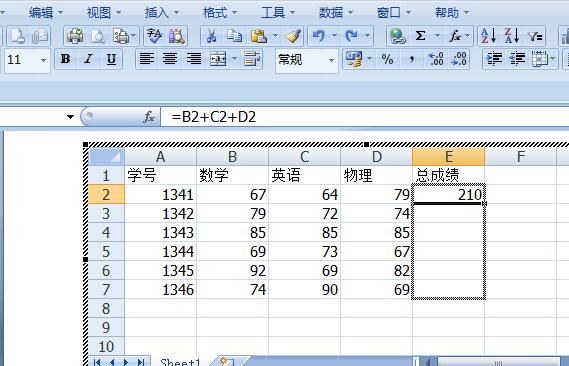Image resolution: width=569 pixels, height=366 pixels.
Task: Open the name box dropdown arrow
Action: point(70,117)
